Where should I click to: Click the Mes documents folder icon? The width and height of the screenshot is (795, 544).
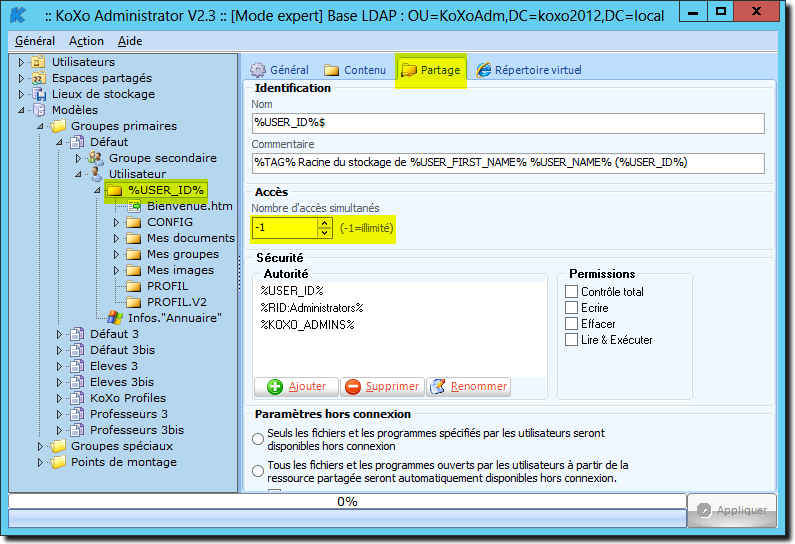tap(133, 238)
